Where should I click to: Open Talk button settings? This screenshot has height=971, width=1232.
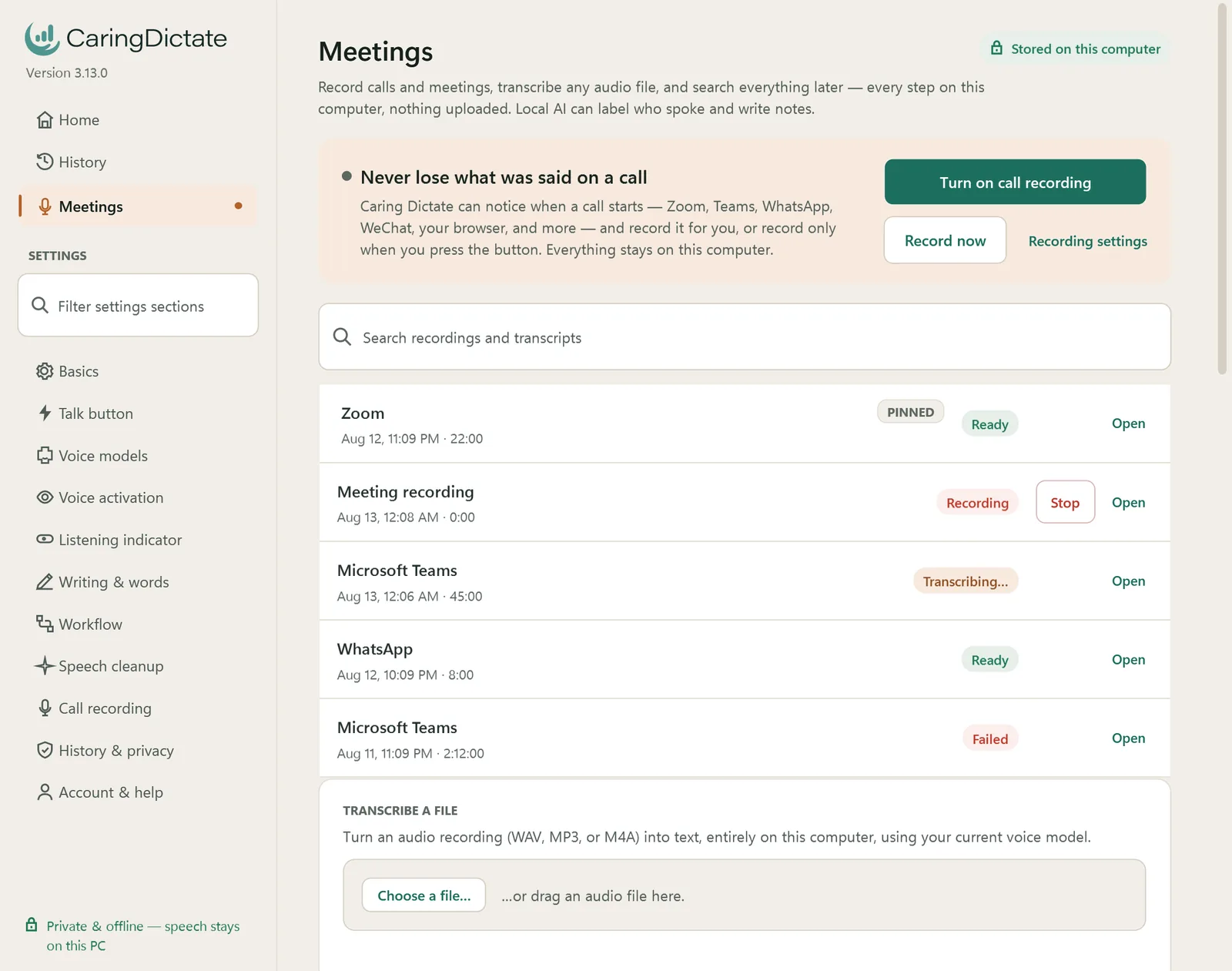(138, 414)
